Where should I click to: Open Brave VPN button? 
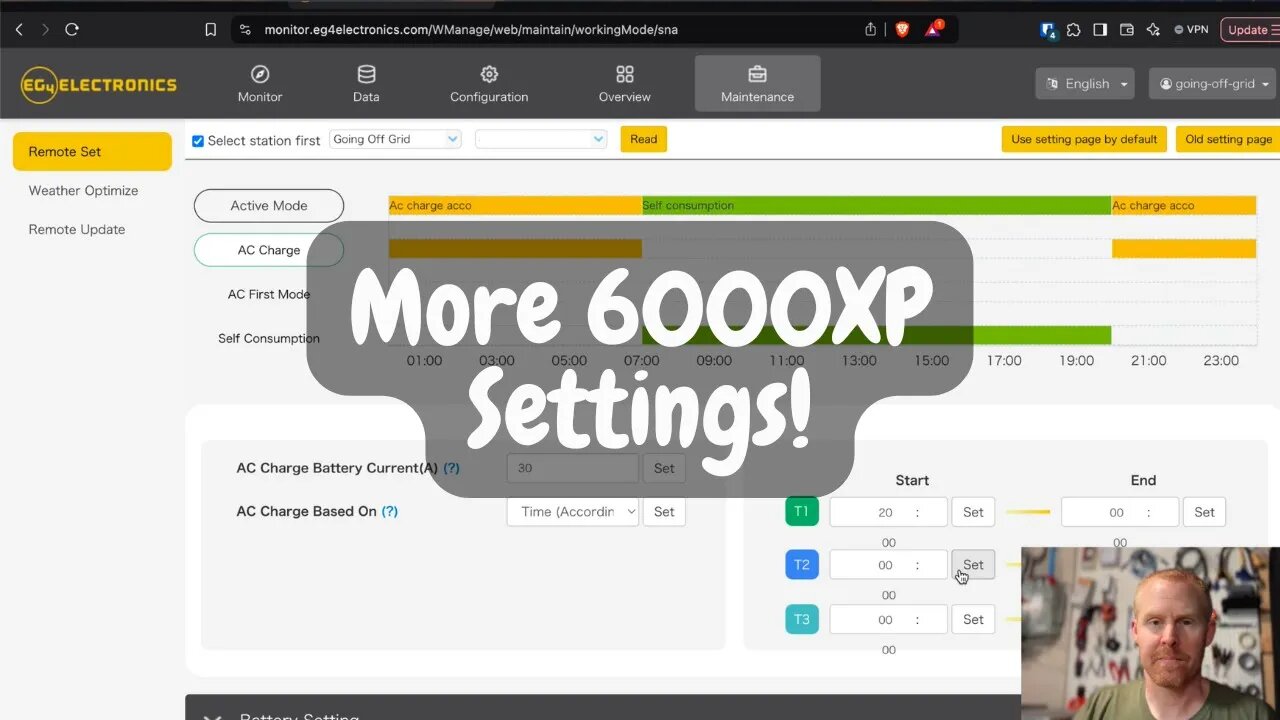(1191, 30)
